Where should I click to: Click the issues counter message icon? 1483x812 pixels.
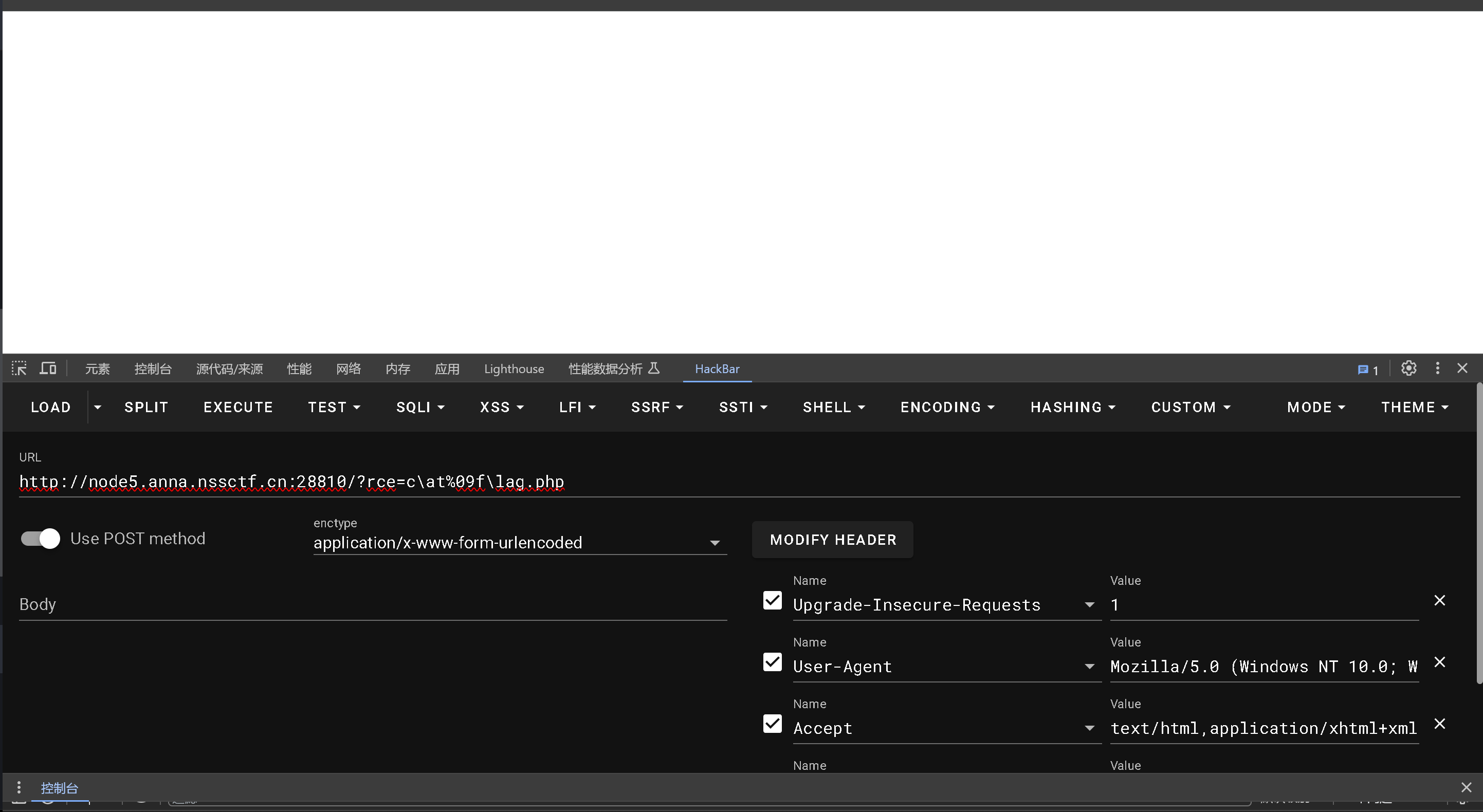coord(1367,370)
